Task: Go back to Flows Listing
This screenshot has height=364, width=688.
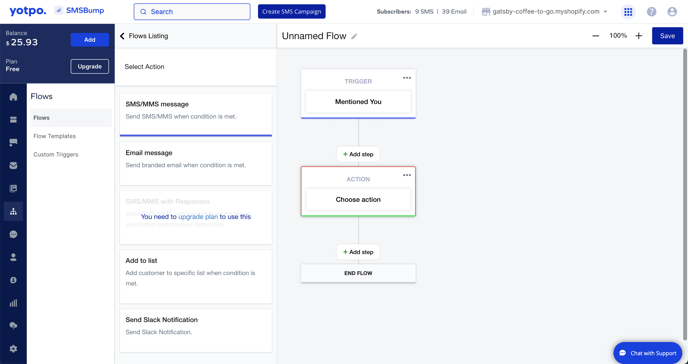Action: tap(144, 36)
